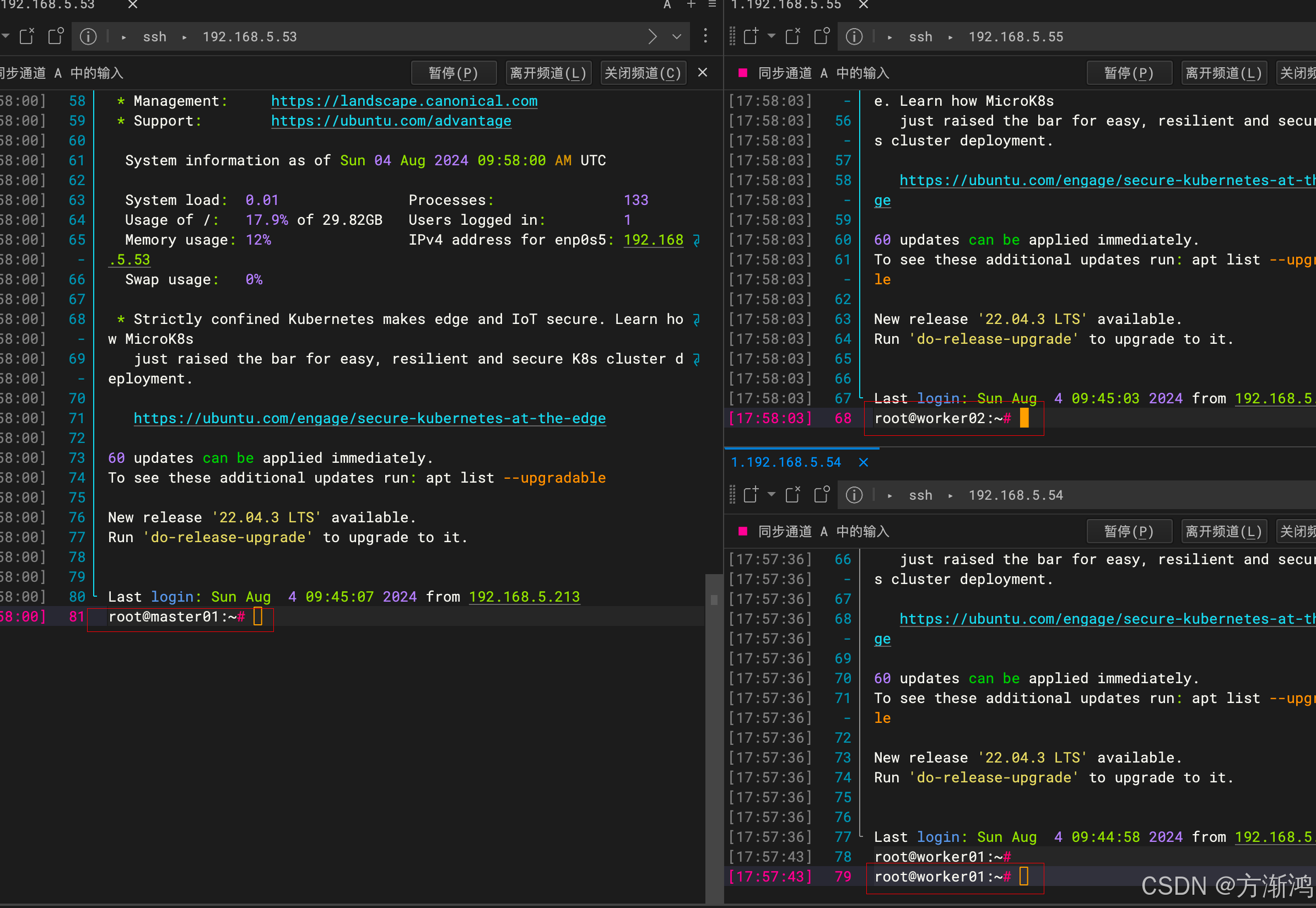
Task: Open kebab menu of 192.168.5.53 pane
Action: tap(705, 36)
